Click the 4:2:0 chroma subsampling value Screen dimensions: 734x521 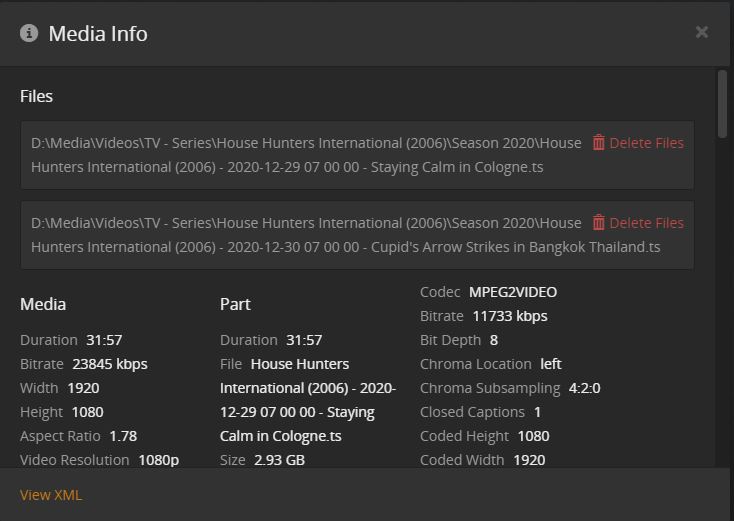click(584, 388)
